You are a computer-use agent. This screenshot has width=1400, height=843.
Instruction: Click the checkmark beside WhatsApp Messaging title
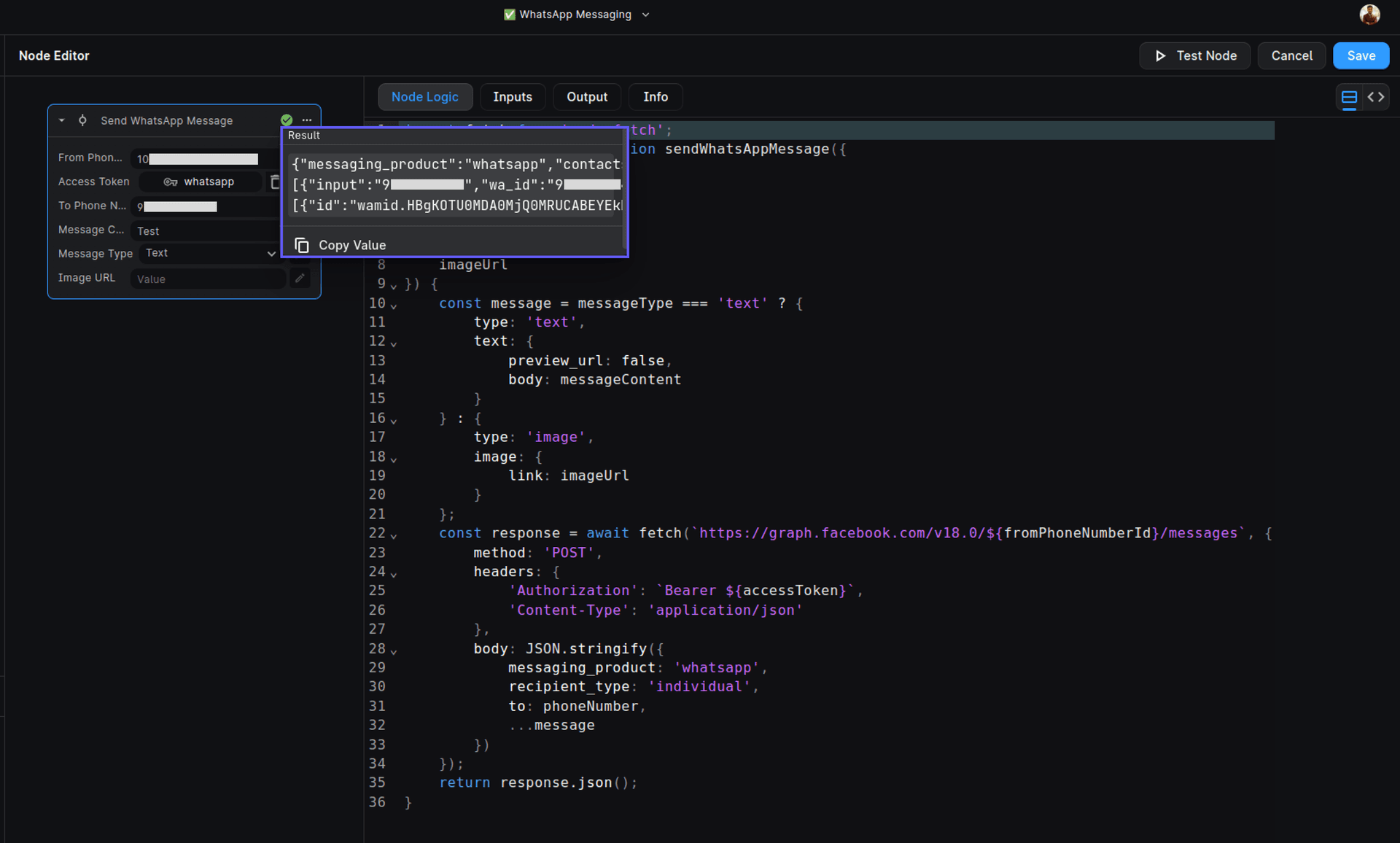tap(510, 14)
